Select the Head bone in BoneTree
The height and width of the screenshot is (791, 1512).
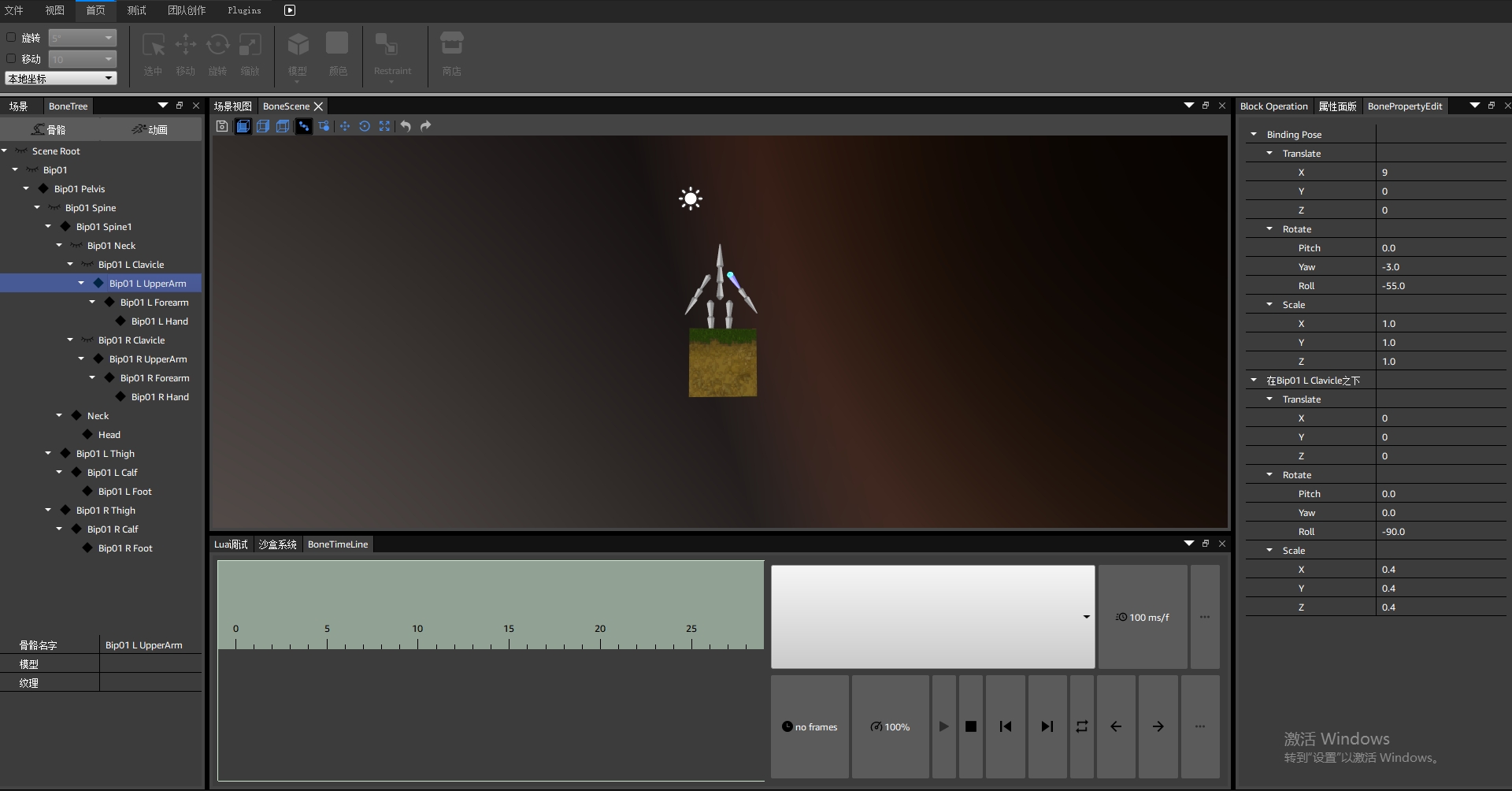pos(109,435)
